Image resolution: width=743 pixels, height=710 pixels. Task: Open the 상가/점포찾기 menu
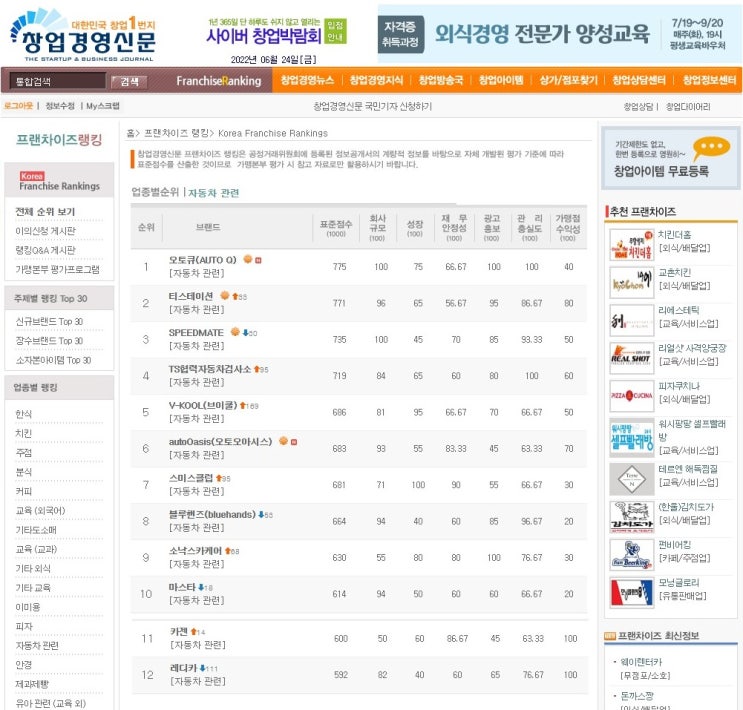(x=569, y=80)
